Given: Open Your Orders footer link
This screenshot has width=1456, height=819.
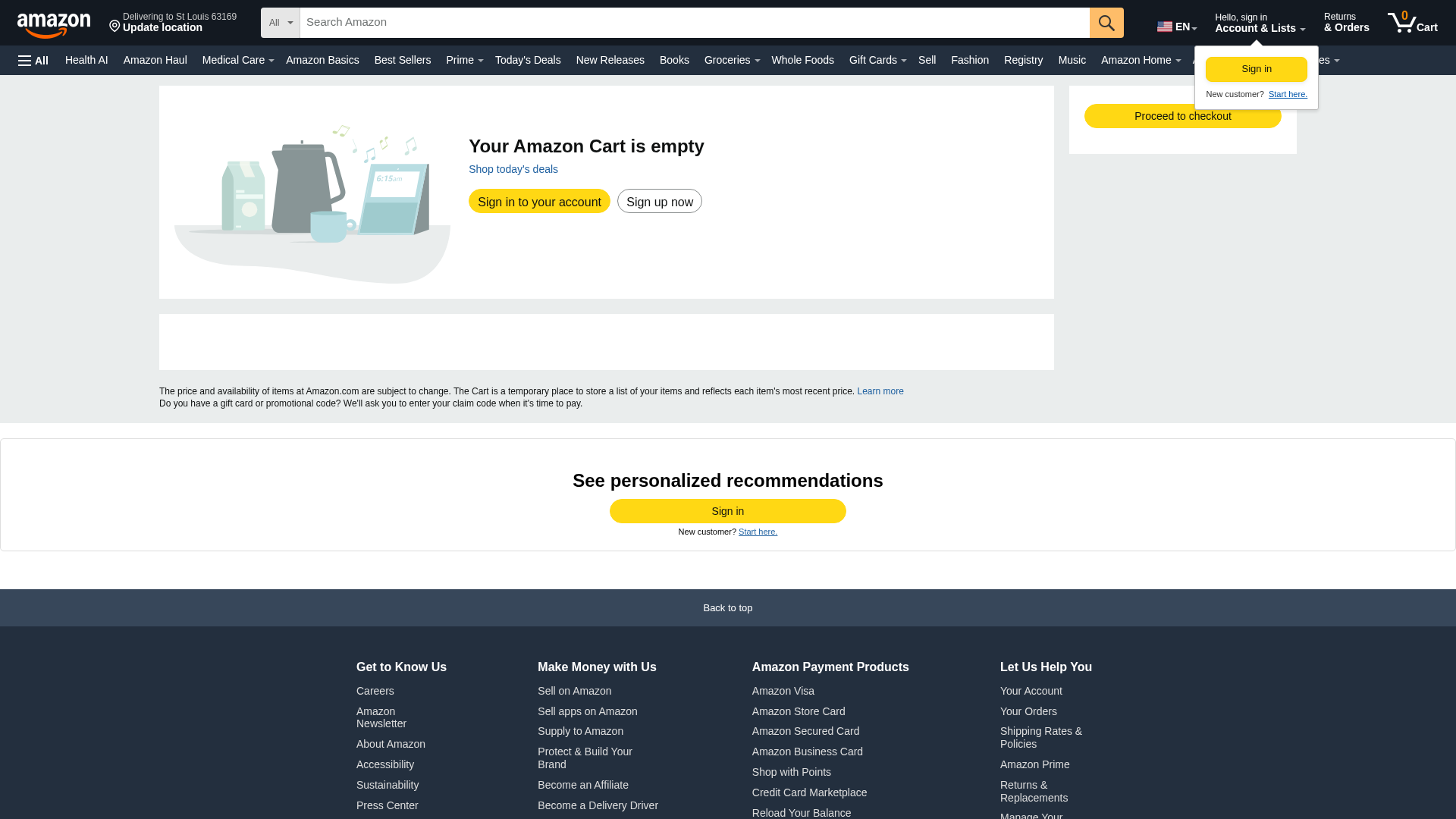Looking at the screenshot, I should coord(1028,711).
